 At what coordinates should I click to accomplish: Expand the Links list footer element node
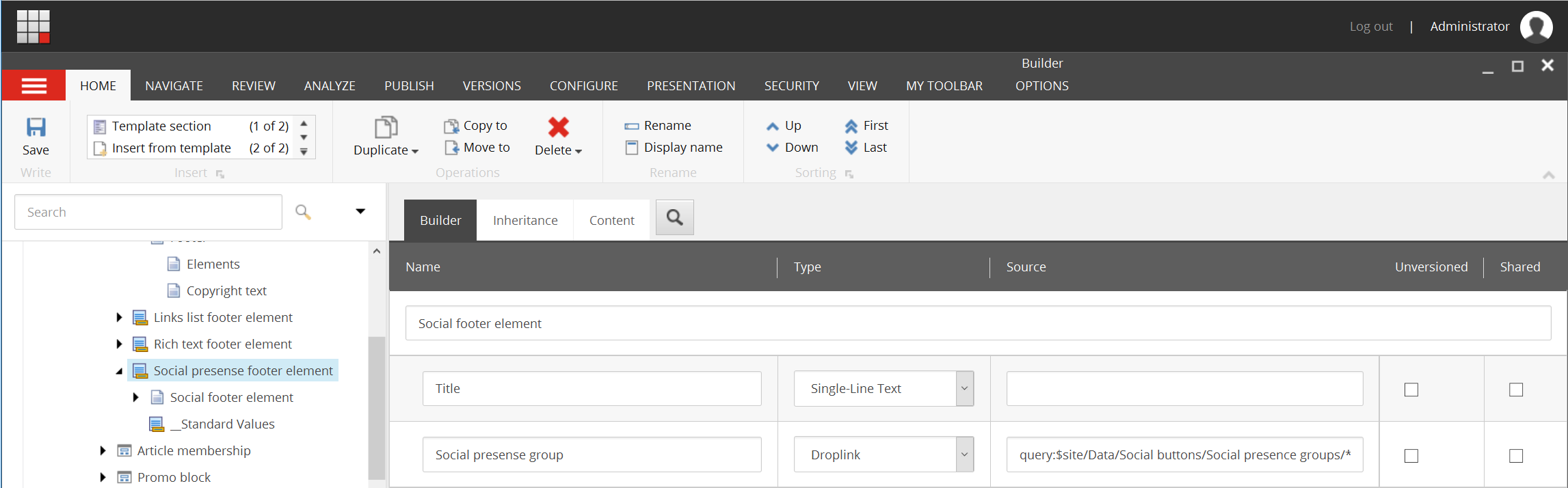point(119,317)
